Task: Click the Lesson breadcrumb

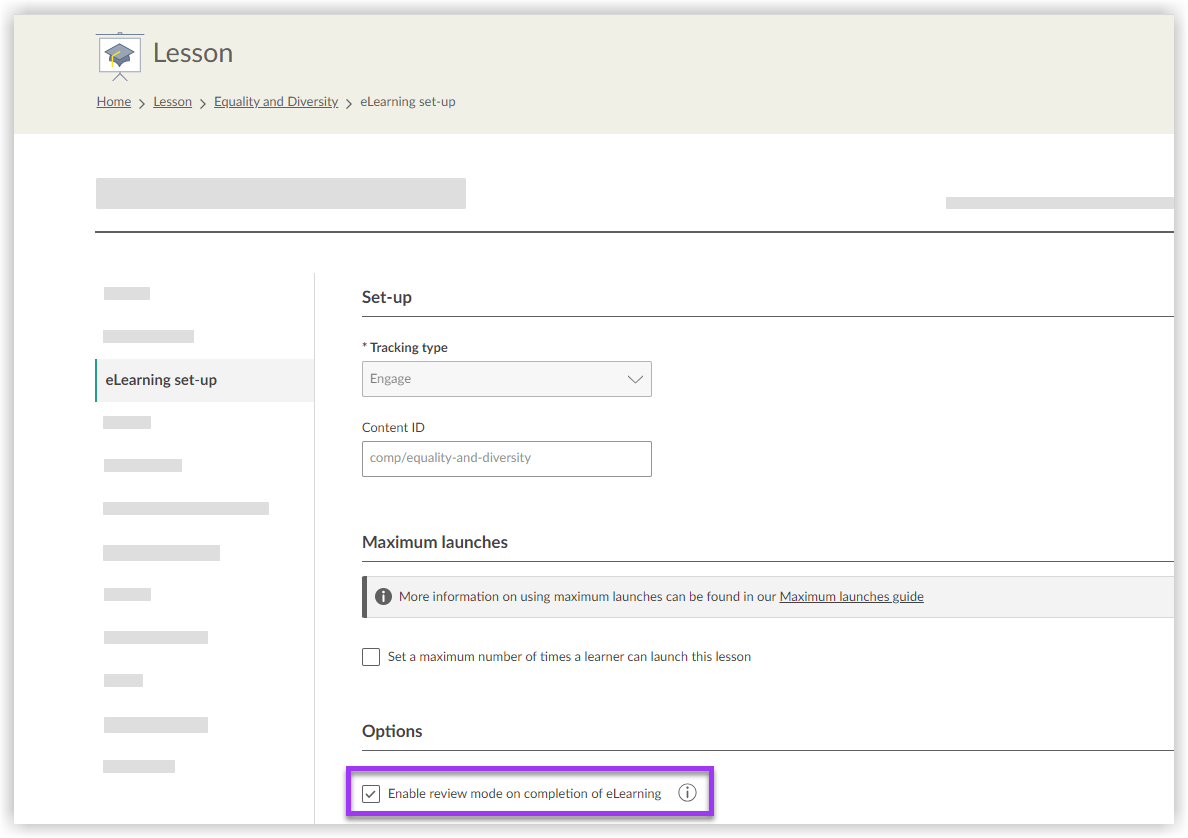Action: [x=172, y=101]
